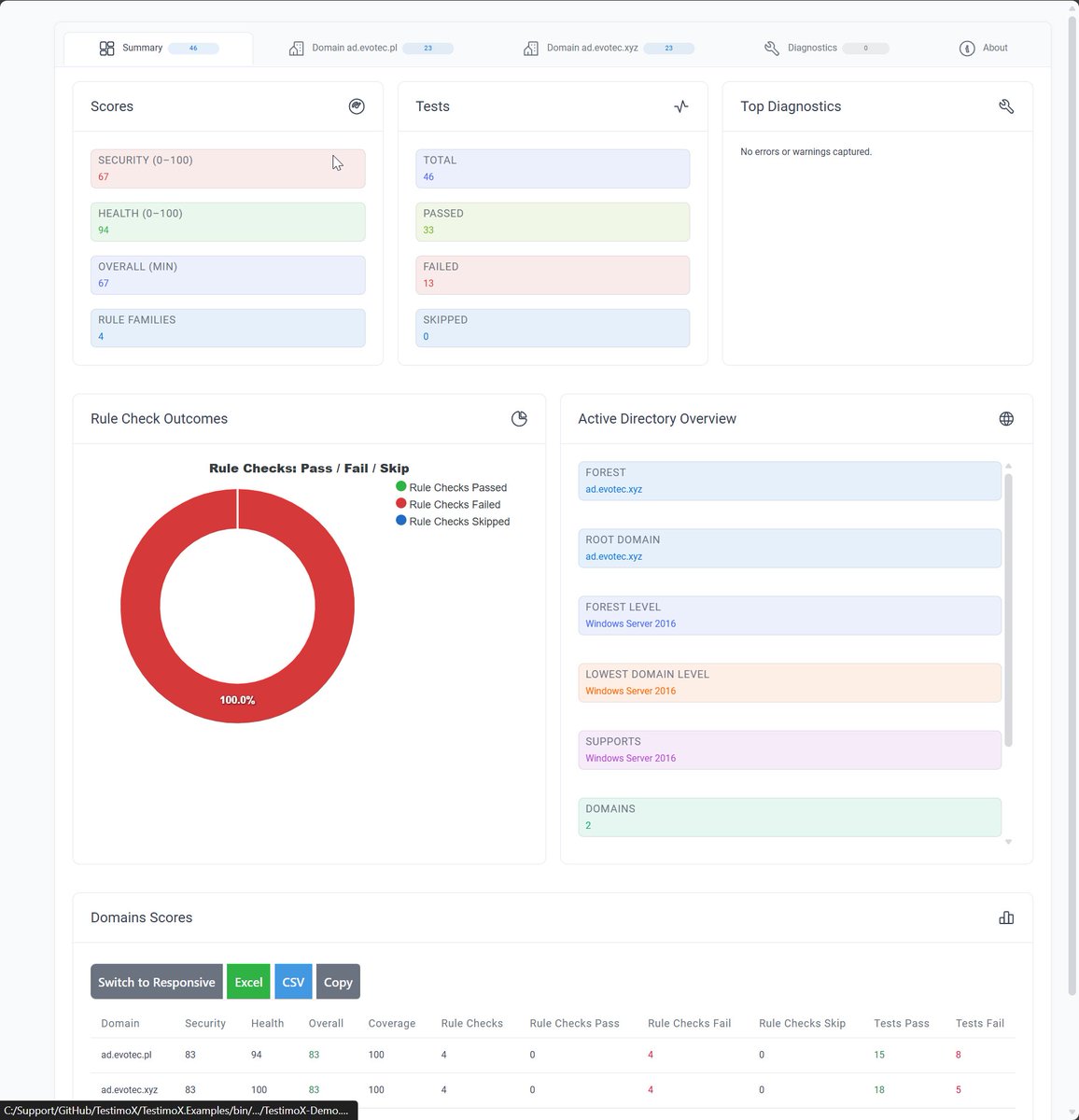This screenshot has height=1120, width=1079.
Task: Sort table by Rule Checks Skip header
Action: coord(803,1023)
